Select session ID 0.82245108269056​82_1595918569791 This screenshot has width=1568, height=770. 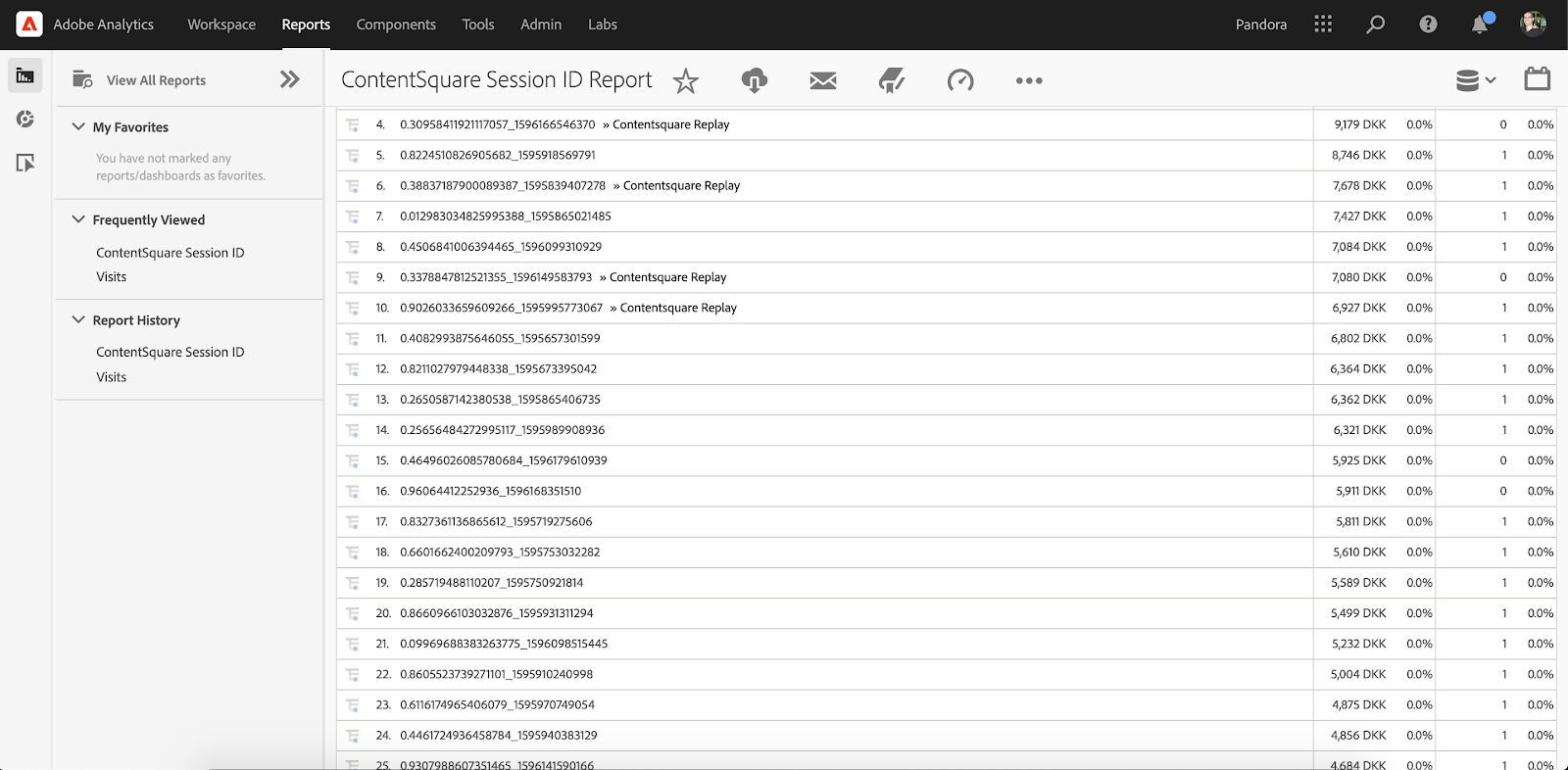(498, 155)
